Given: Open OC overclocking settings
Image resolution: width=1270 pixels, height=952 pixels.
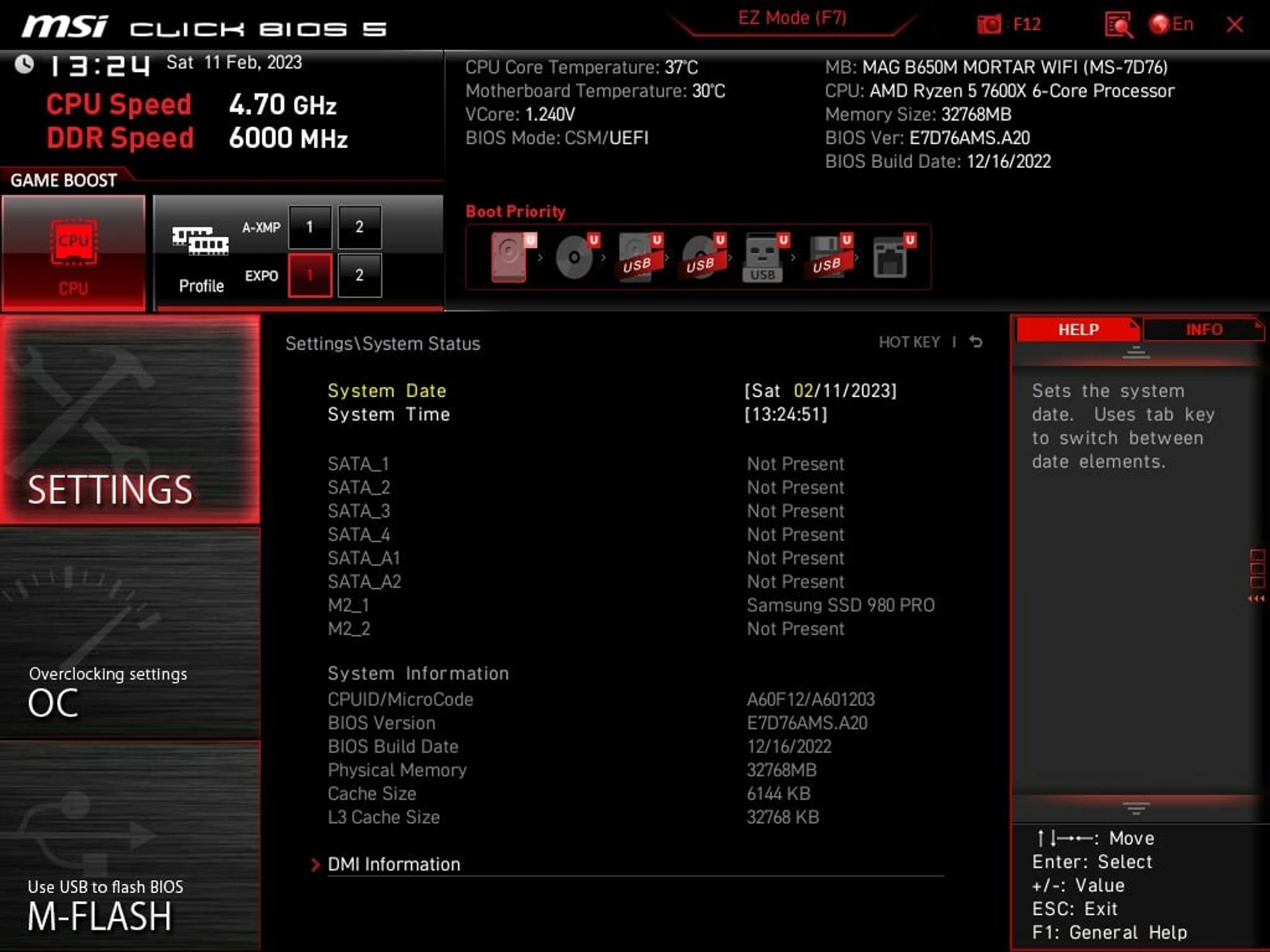Looking at the screenshot, I should 130,633.
